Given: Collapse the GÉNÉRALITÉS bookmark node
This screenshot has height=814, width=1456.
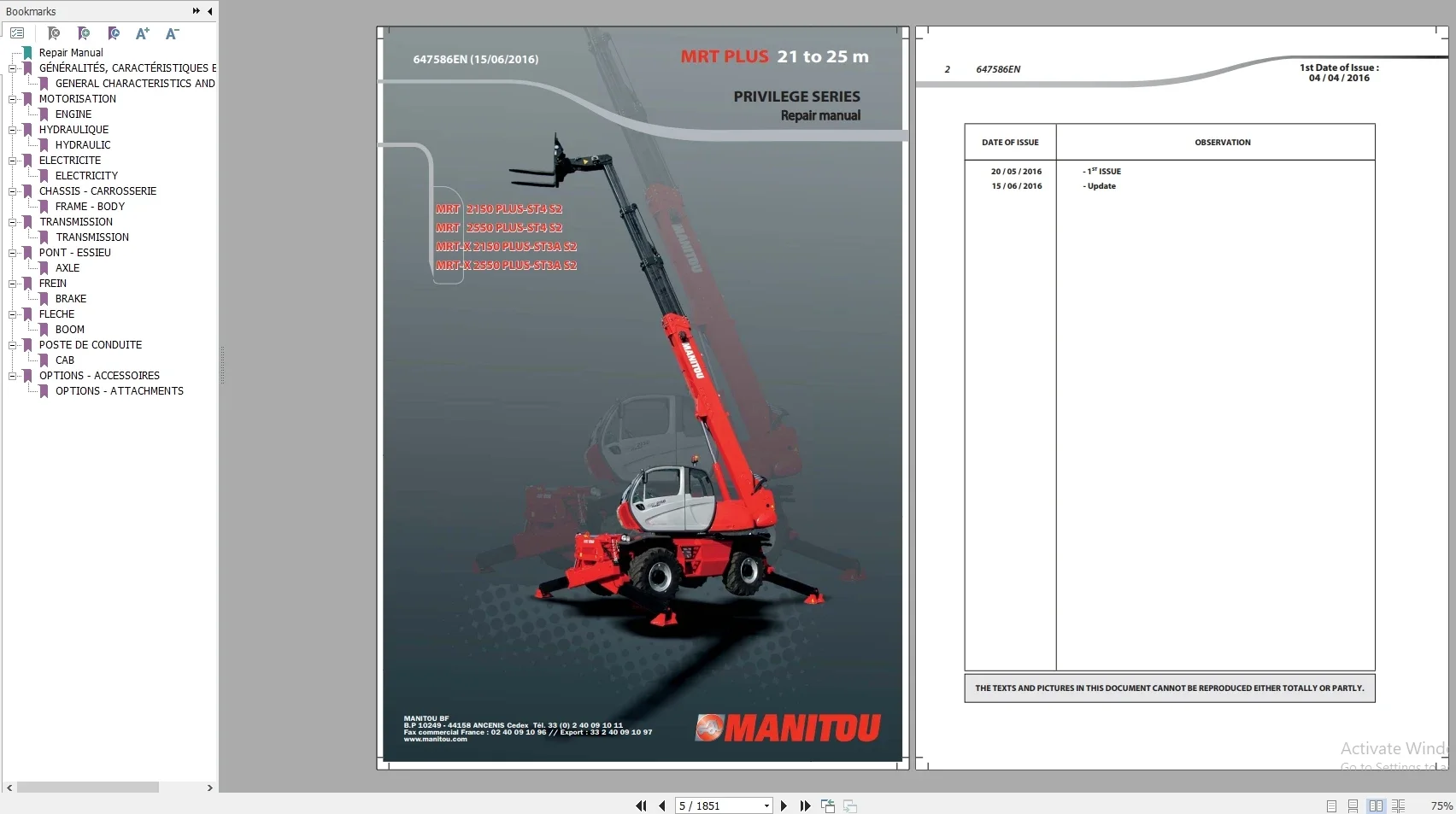Looking at the screenshot, I should tap(12, 68).
